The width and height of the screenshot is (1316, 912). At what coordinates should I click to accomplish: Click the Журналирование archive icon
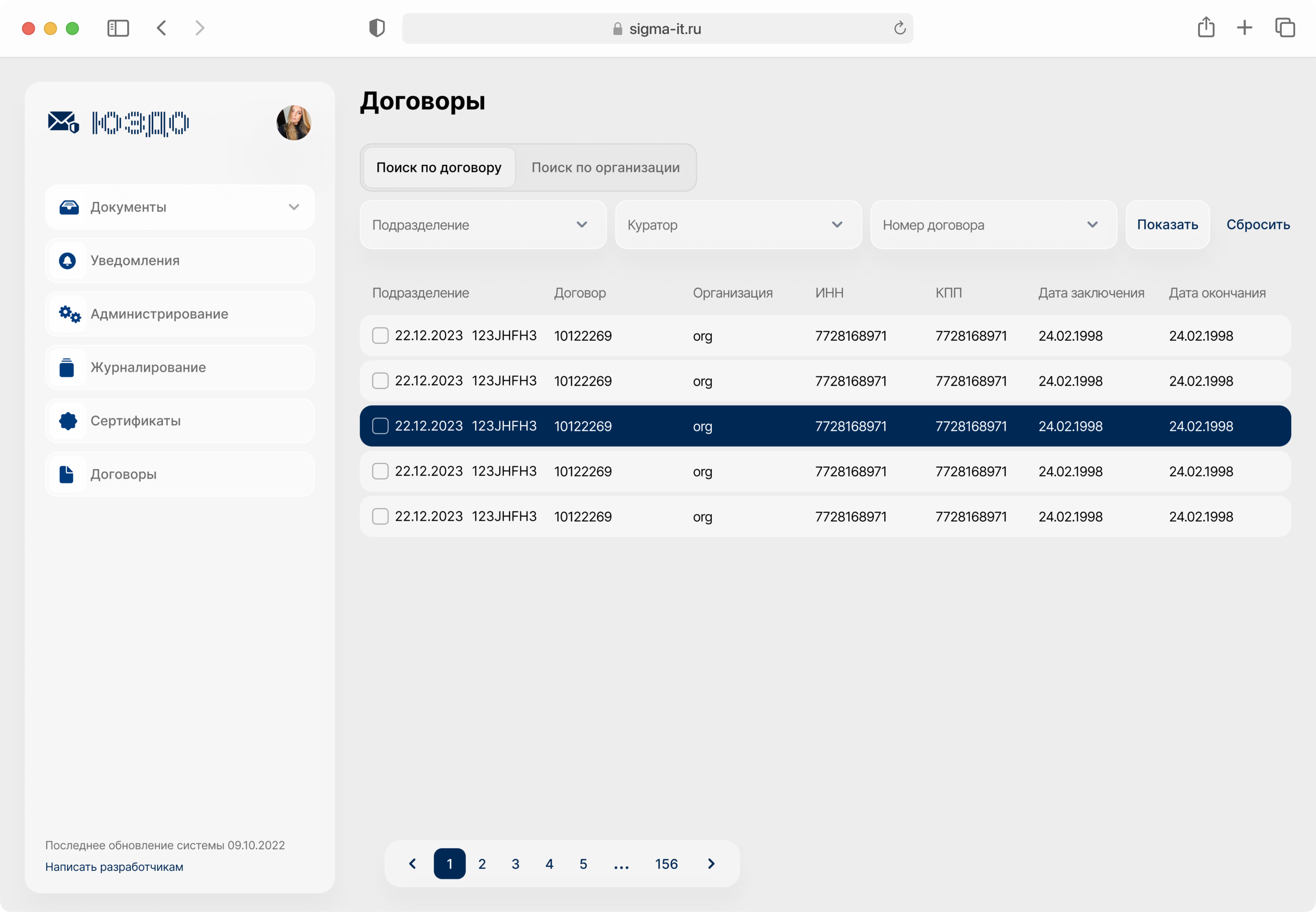tap(67, 367)
